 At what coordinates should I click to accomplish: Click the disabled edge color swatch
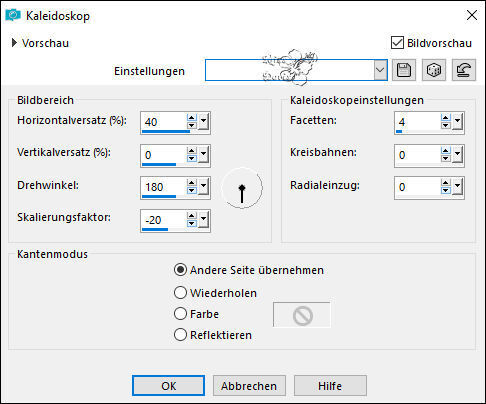pos(302,315)
